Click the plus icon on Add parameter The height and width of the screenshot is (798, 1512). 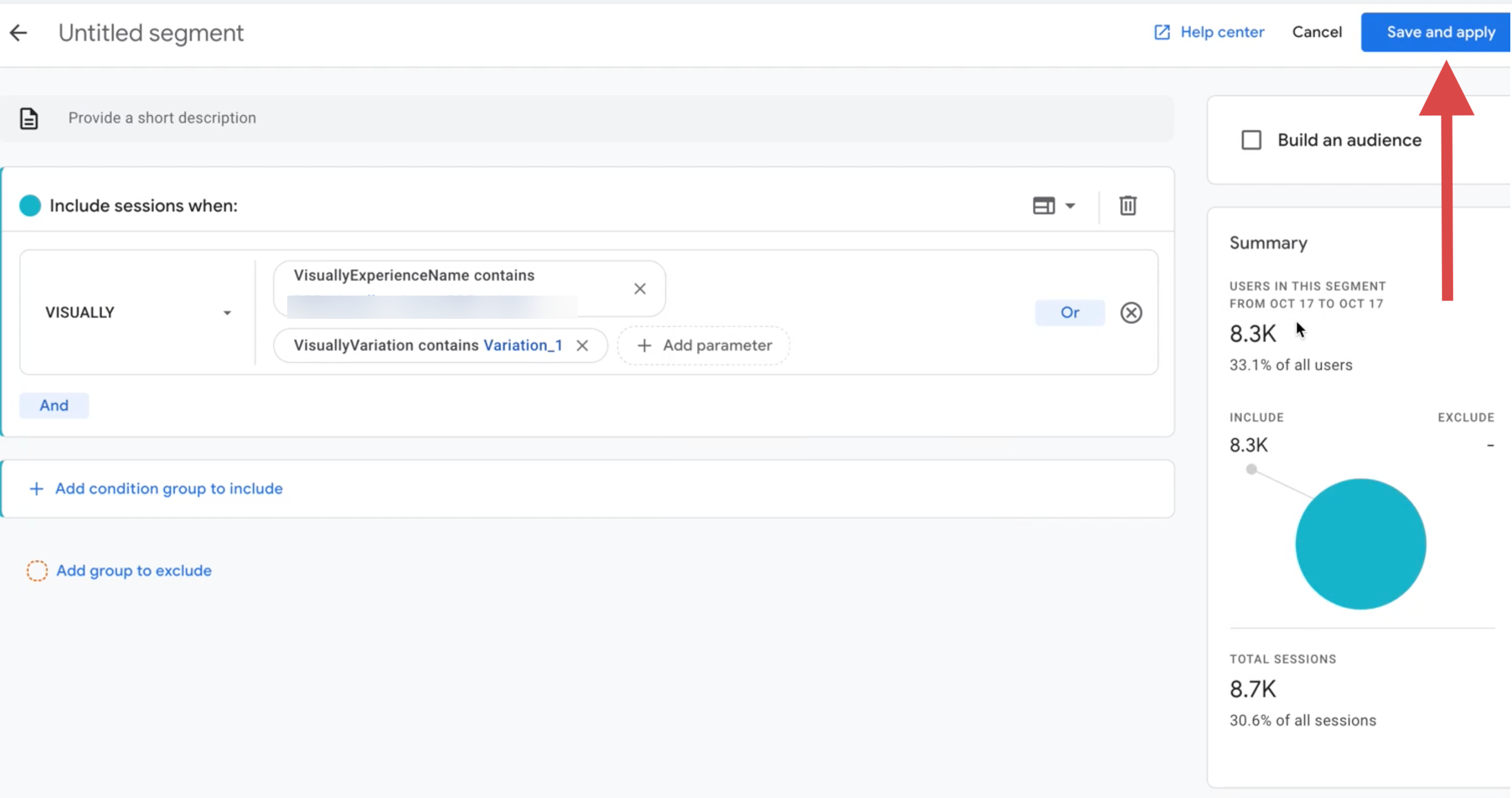point(644,345)
